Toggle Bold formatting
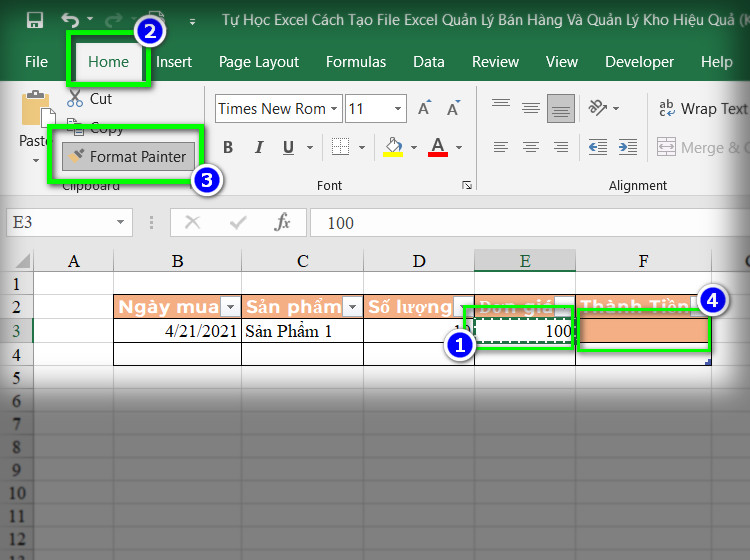The width and height of the screenshot is (750, 560). pyautogui.click(x=228, y=147)
